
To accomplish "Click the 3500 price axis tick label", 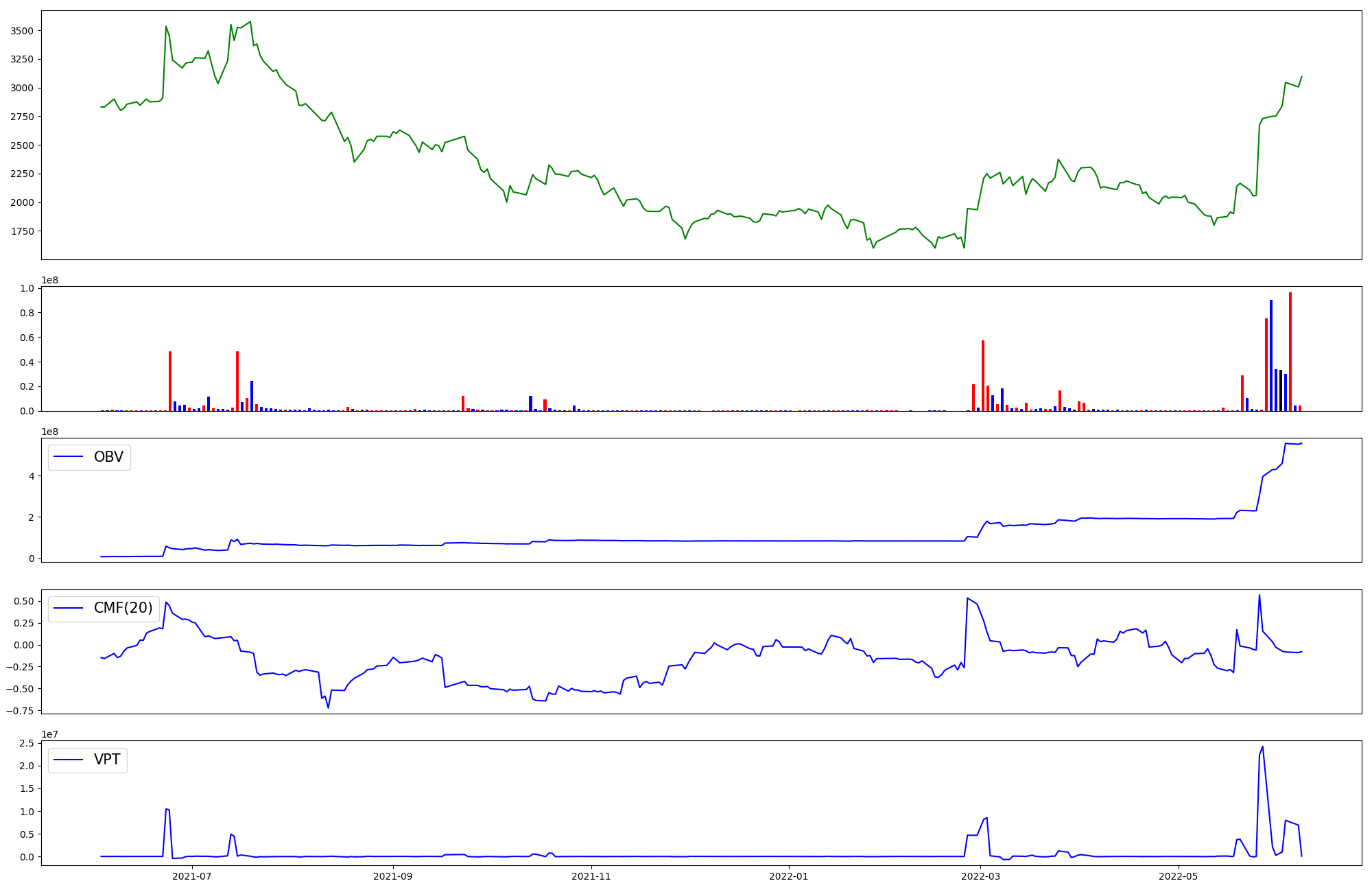I will click(22, 31).
